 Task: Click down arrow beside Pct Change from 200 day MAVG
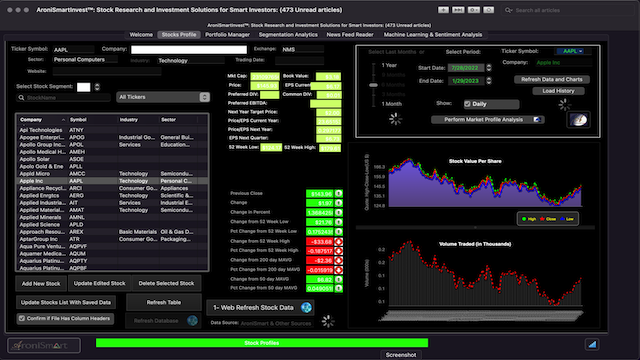tap(338, 270)
